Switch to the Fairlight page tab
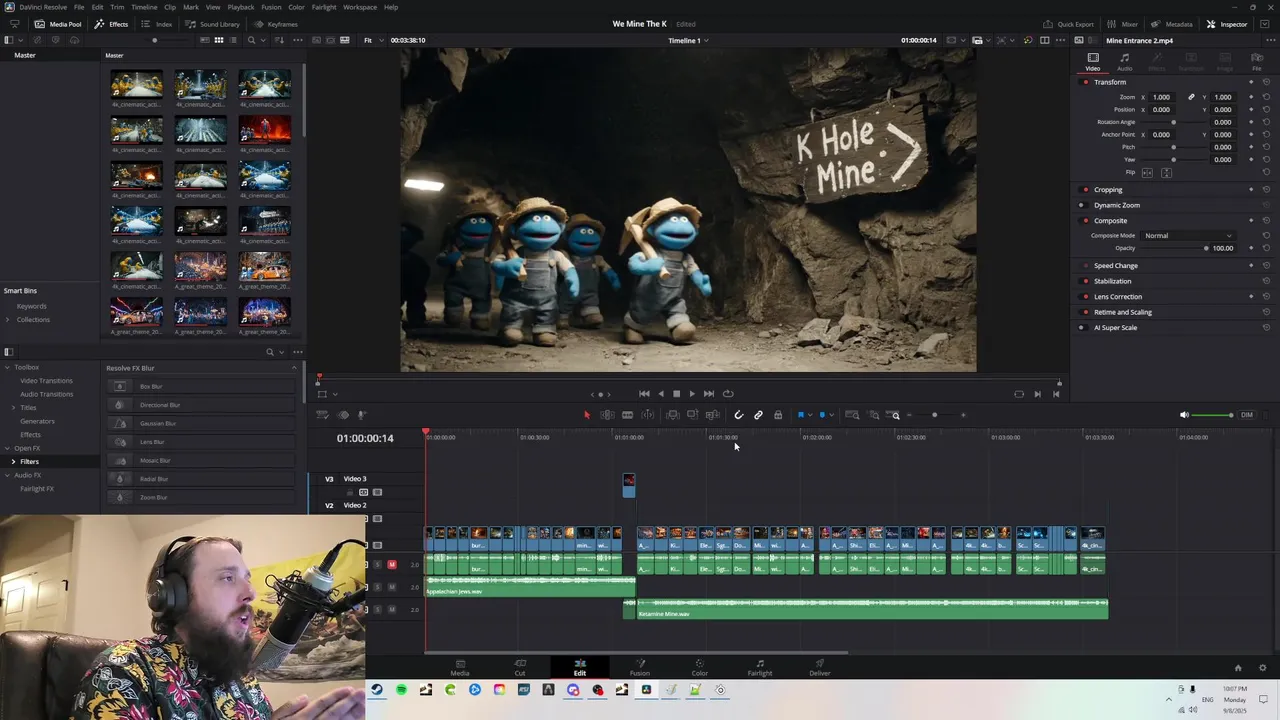The height and width of the screenshot is (720, 1280). click(x=760, y=667)
